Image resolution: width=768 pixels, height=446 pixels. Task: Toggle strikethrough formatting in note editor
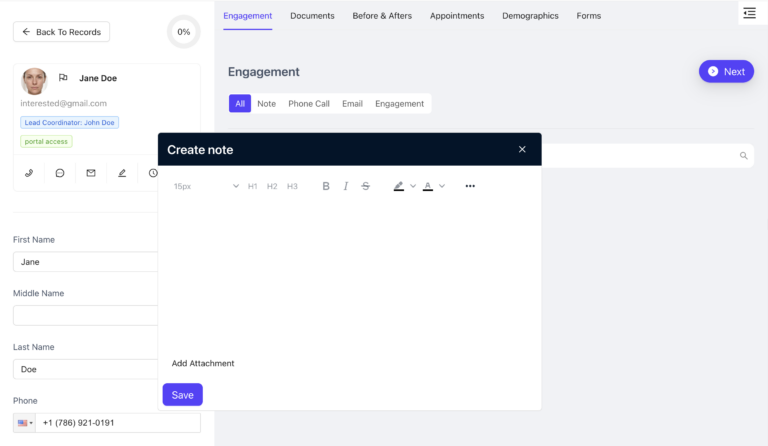pos(365,186)
